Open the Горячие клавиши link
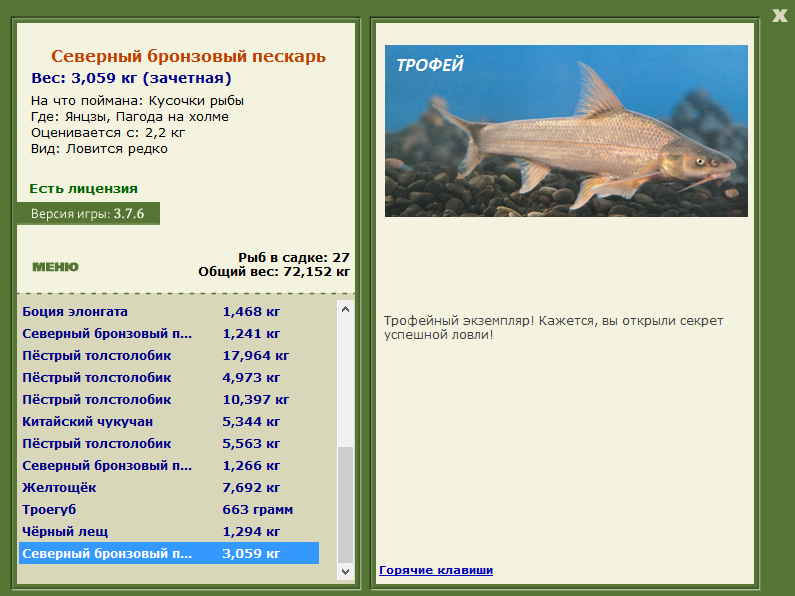Image resolution: width=795 pixels, height=596 pixels. [x=436, y=570]
